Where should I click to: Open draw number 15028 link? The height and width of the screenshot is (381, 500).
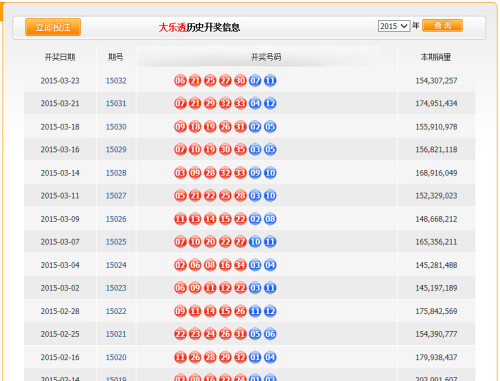pos(116,173)
